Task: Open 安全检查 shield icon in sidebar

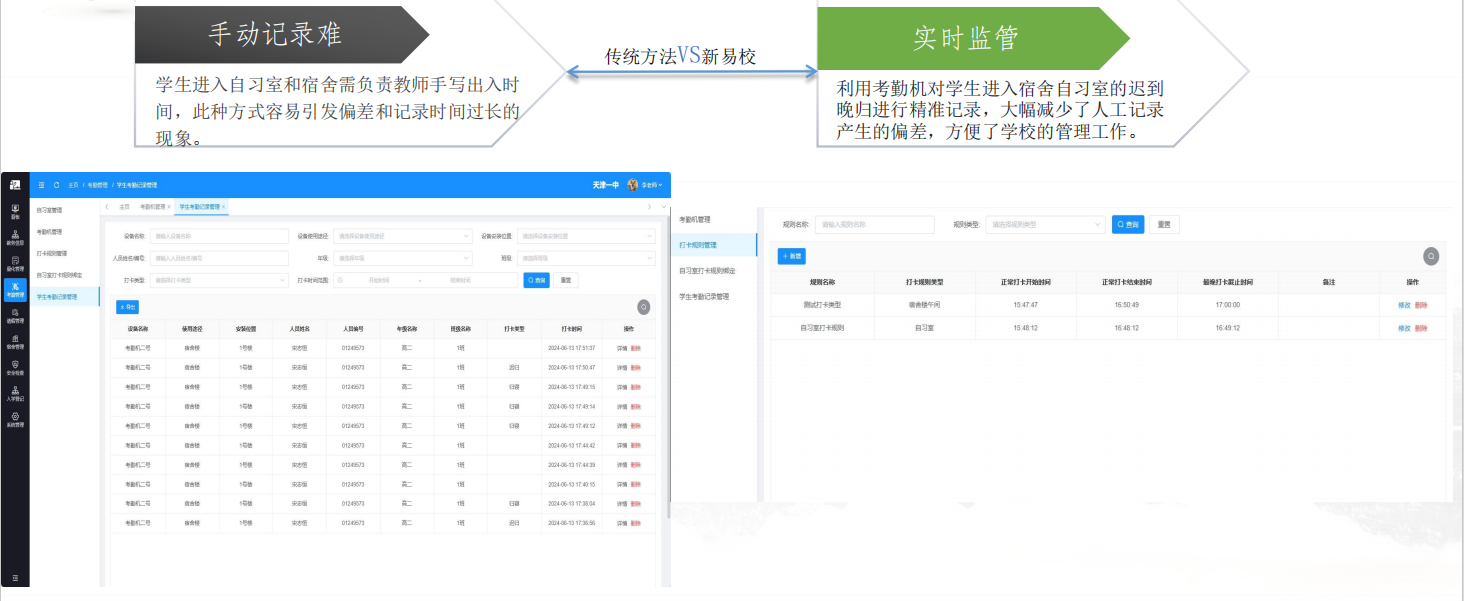Action: pyautogui.click(x=15, y=368)
